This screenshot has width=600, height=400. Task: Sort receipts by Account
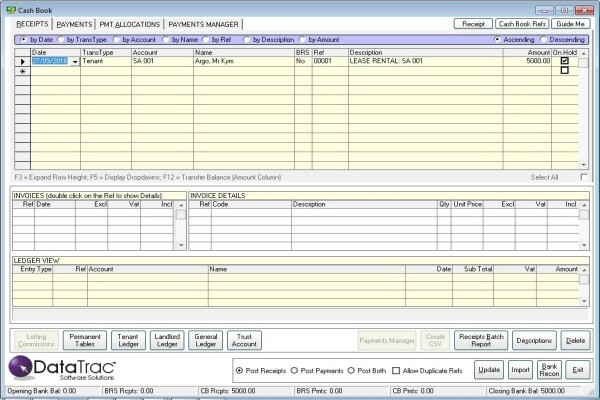click(x=116, y=39)
